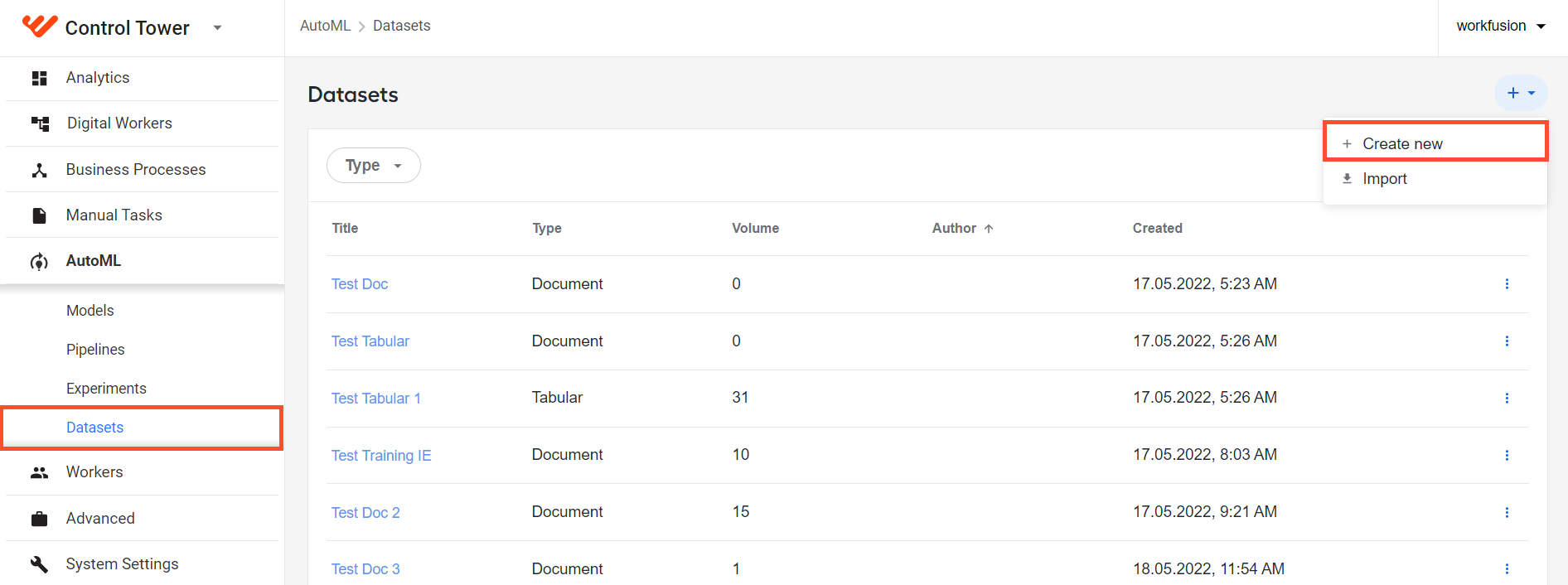Click the Advanced briefcase icon
This screenshot has height=585, width=1568.
pyautogui.click(x=39, y=519)
